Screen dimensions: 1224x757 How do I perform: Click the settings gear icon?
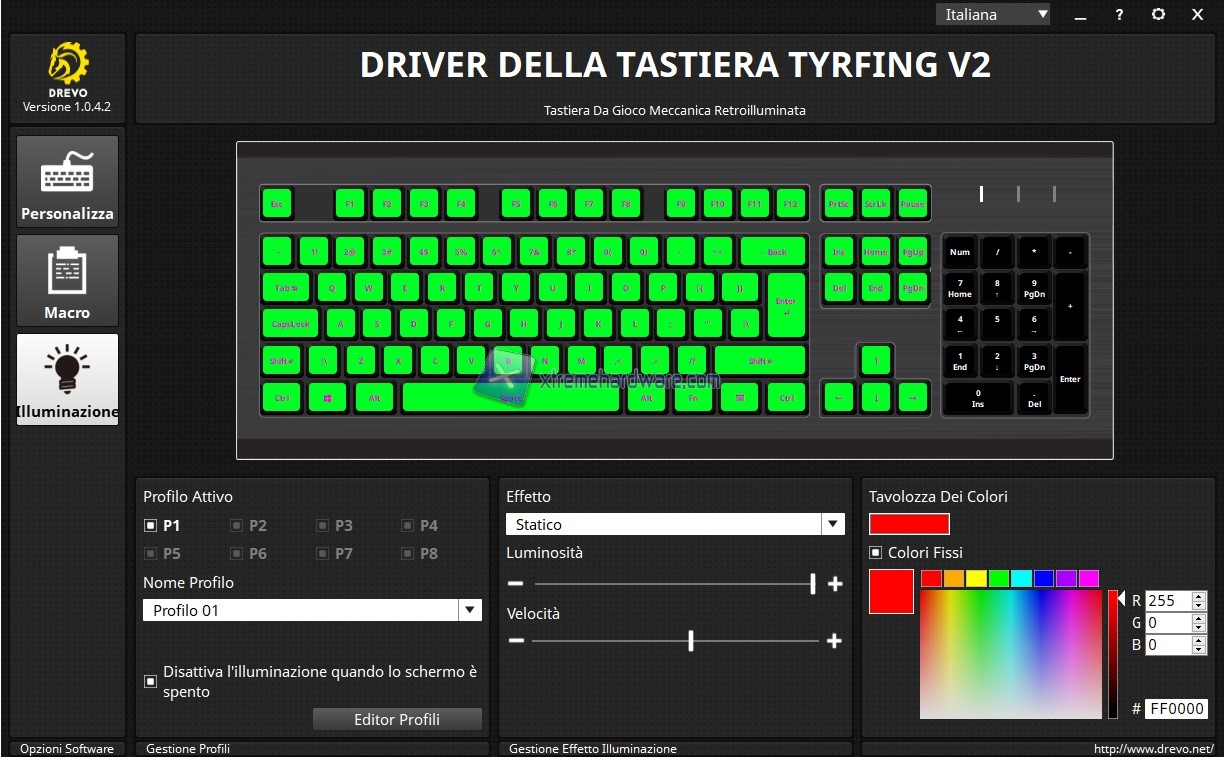click(x=1158, y=15)
